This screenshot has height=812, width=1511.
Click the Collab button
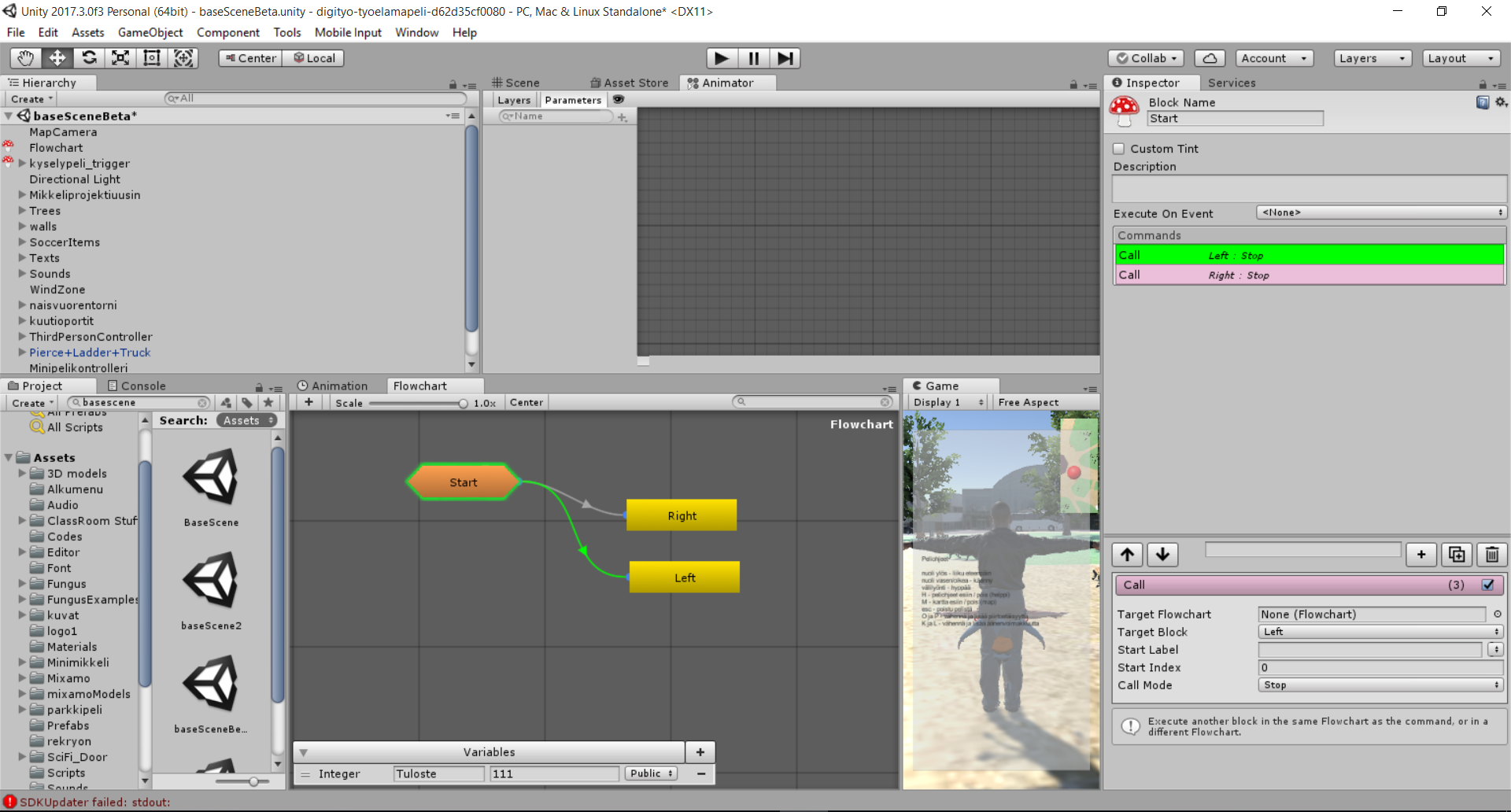(x=1147, y=58)
